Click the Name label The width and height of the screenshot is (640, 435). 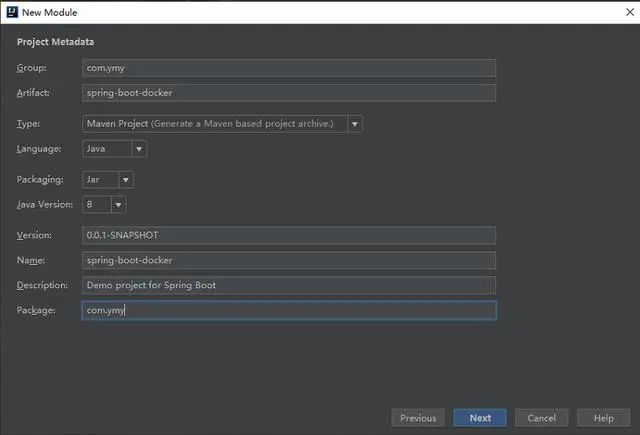tap(31, 260)
